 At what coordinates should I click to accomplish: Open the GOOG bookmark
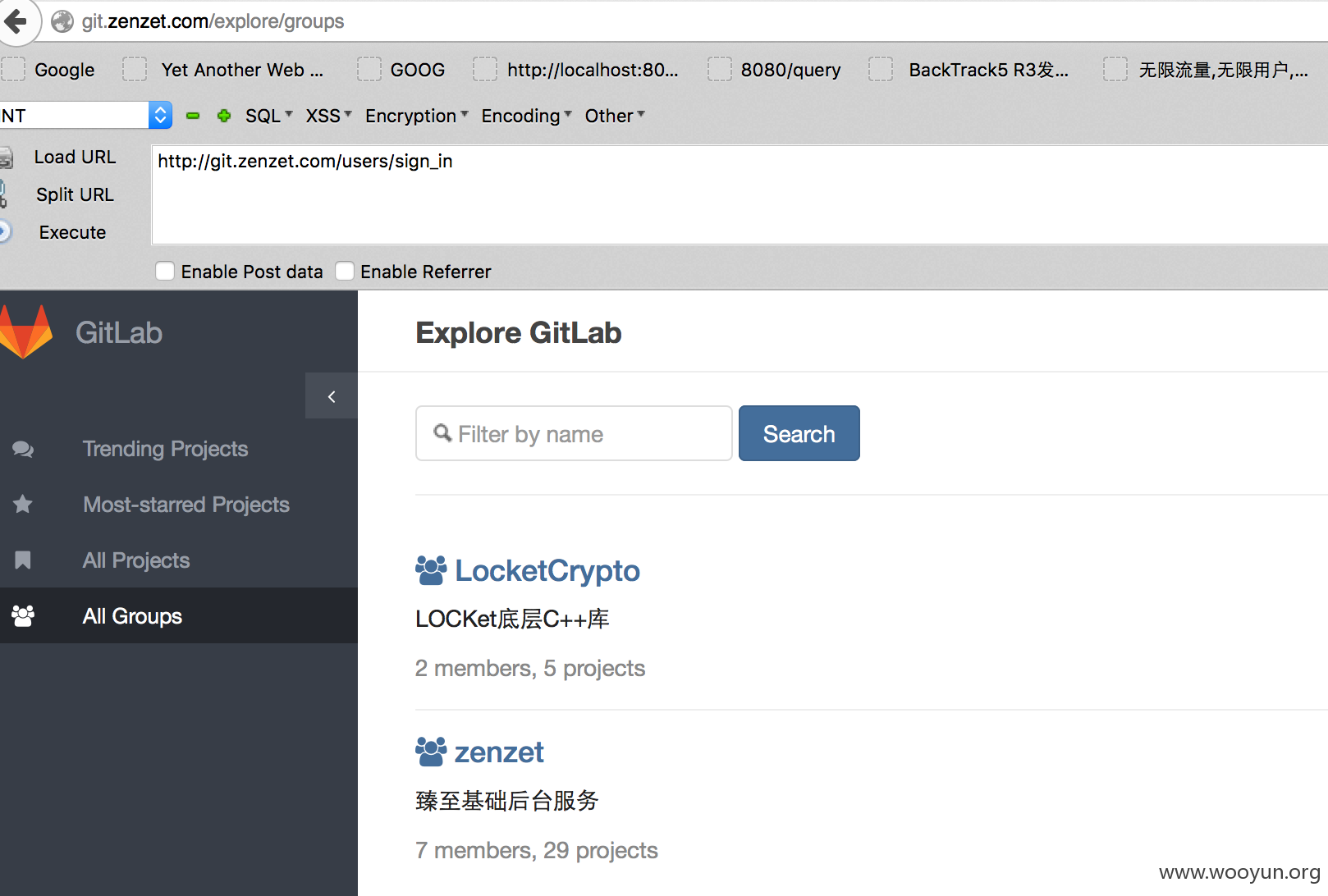click(417, 70)
